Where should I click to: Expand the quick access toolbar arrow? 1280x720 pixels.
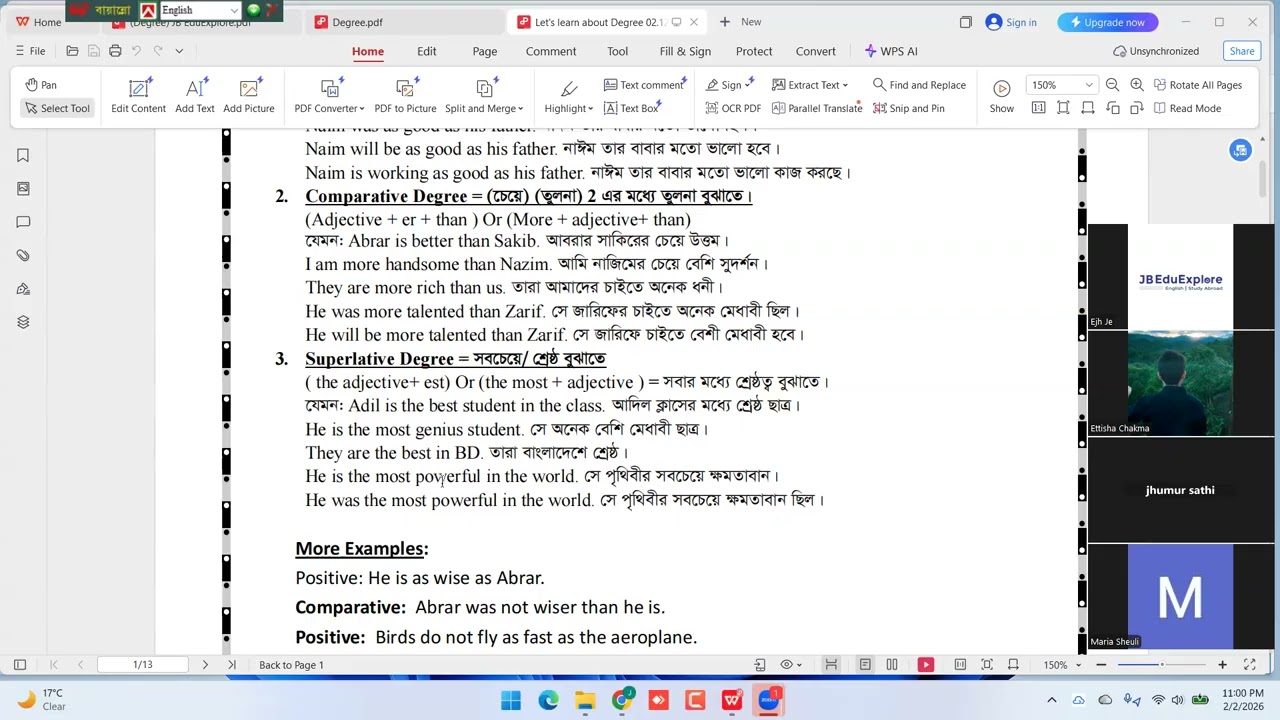click(x=179, y=51)
